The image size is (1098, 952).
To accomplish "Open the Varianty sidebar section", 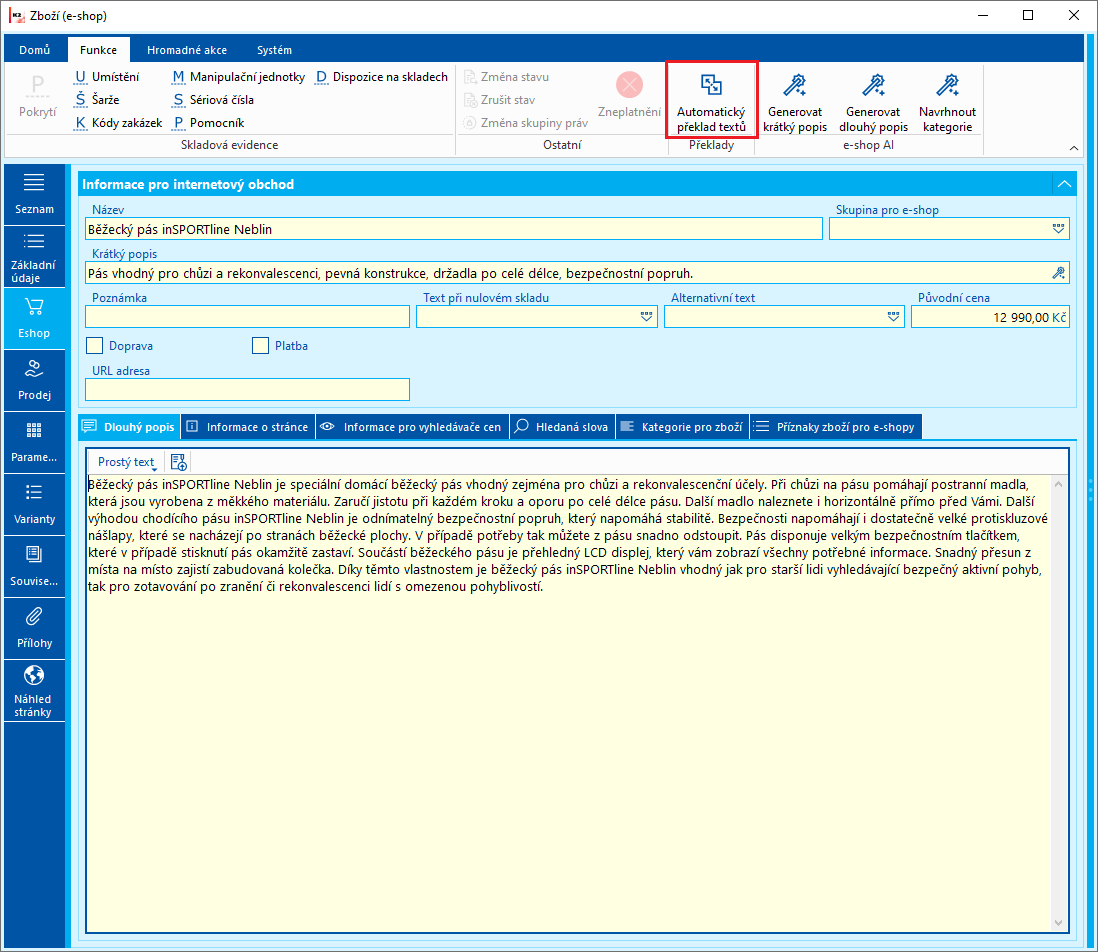I will click(x=34, y=505).
